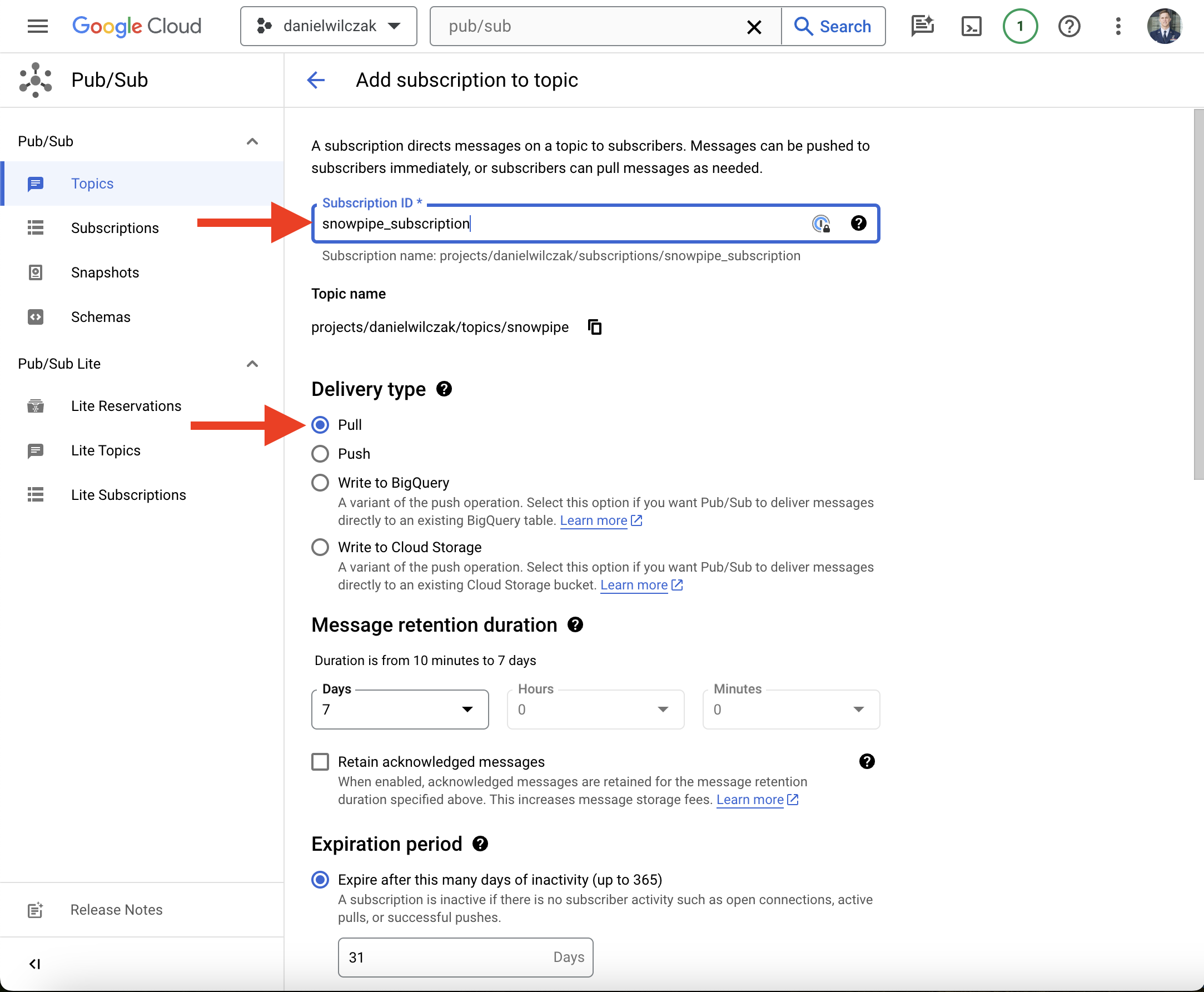The width and height of the screenshot is (1204, 992).
Task: Open Lite Subscriptions in the sidebar
Action: tap(142, 495)
